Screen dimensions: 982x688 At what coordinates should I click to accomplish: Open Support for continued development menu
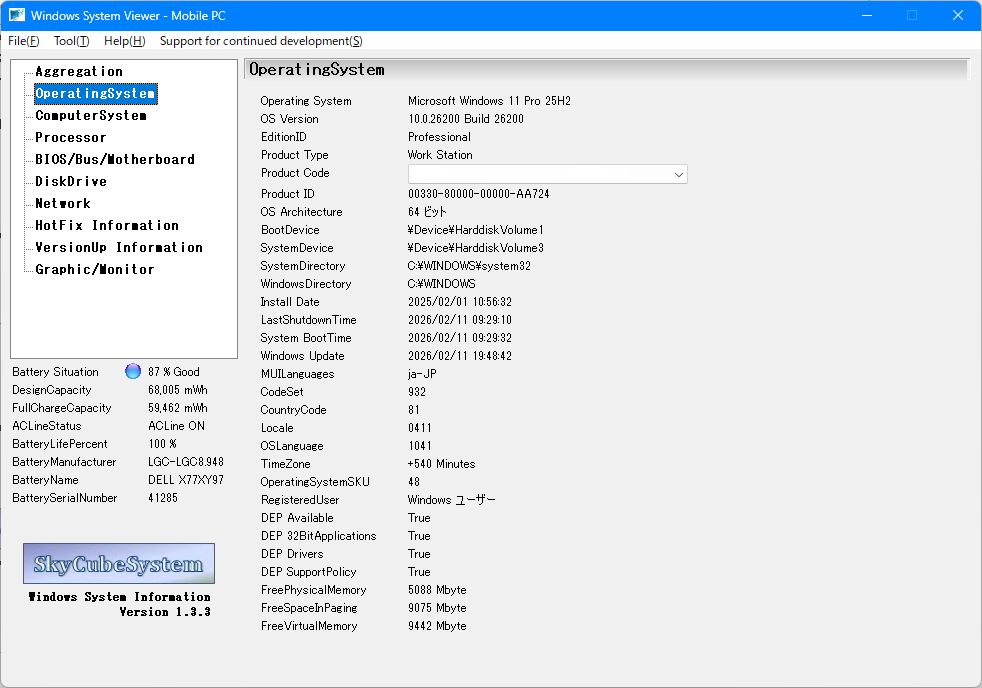click(x=261, y=41)
